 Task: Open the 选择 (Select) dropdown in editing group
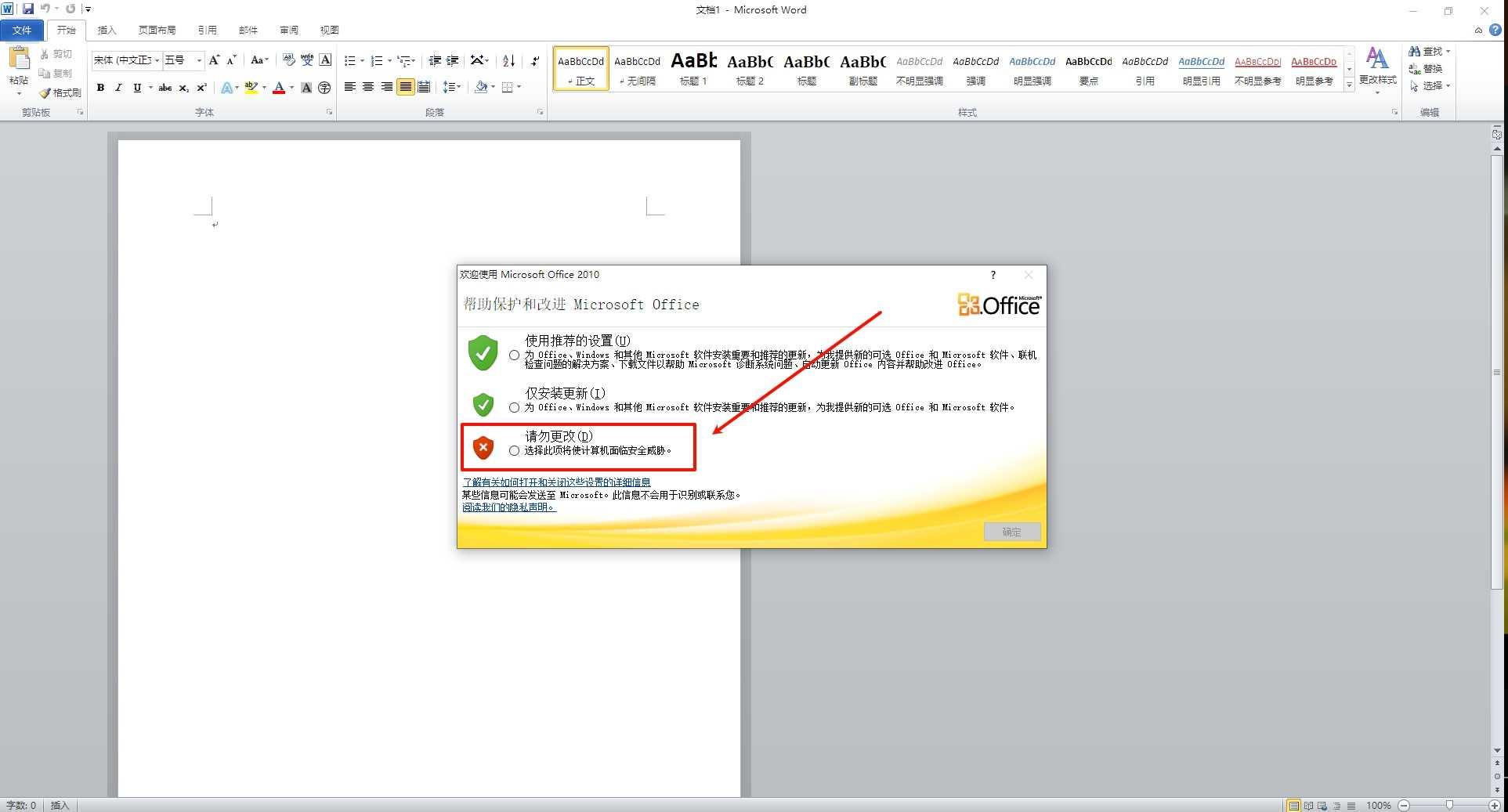[x=1430, y=85]
